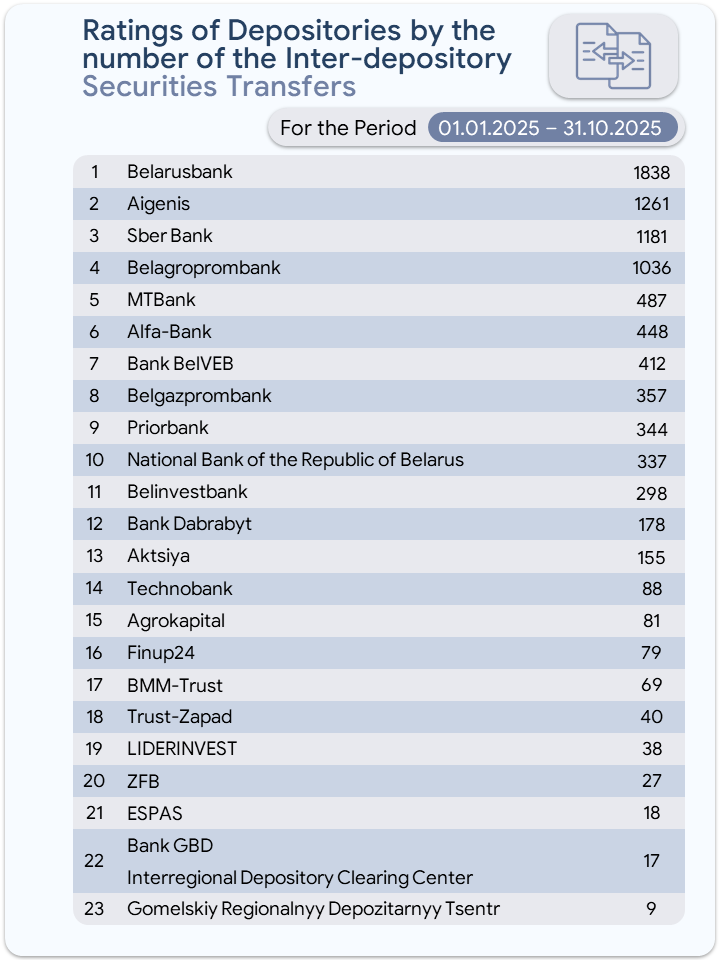
Task: Select Gomelskiy Regionalnyy Depozitarnyy Tsentr
Action: (x=313, y=910)
